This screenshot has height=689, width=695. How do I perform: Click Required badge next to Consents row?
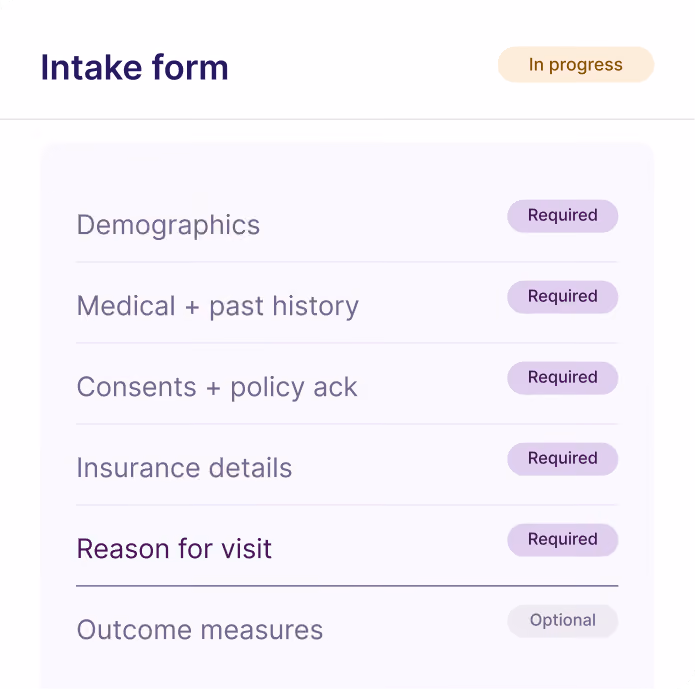point(563,378)
